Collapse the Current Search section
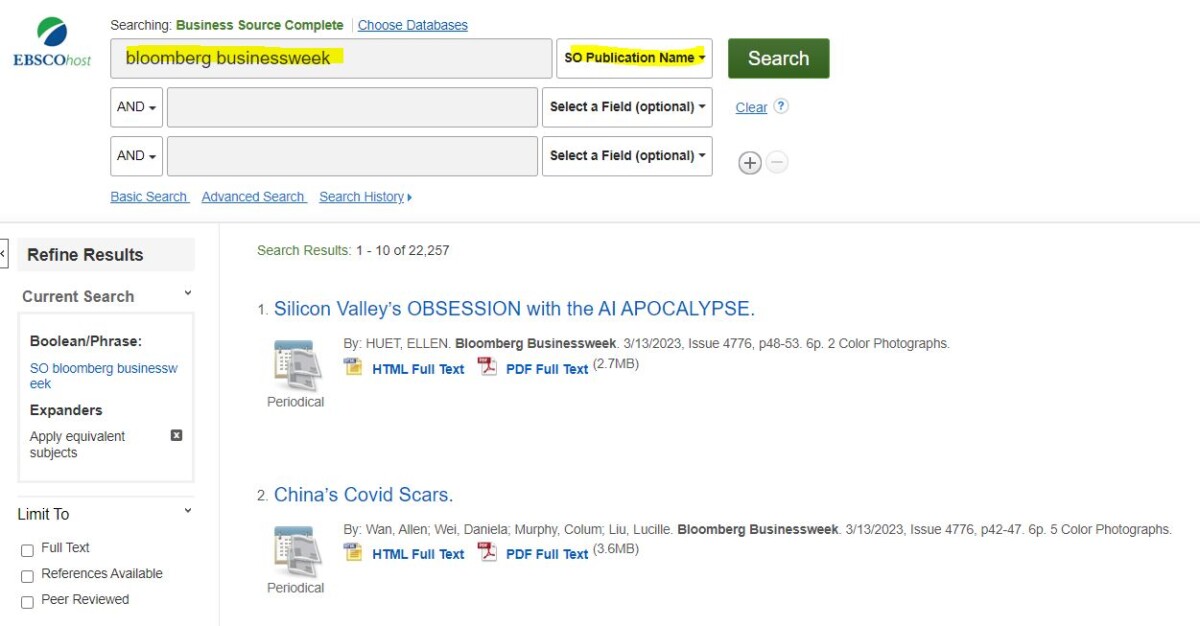This screenshot has width=1200, height=626. point(187,294)
